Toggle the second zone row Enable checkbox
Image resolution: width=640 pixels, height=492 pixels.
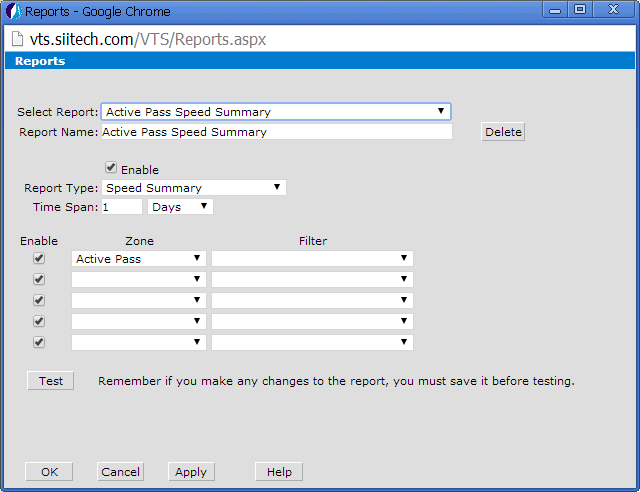coord(39,279)
